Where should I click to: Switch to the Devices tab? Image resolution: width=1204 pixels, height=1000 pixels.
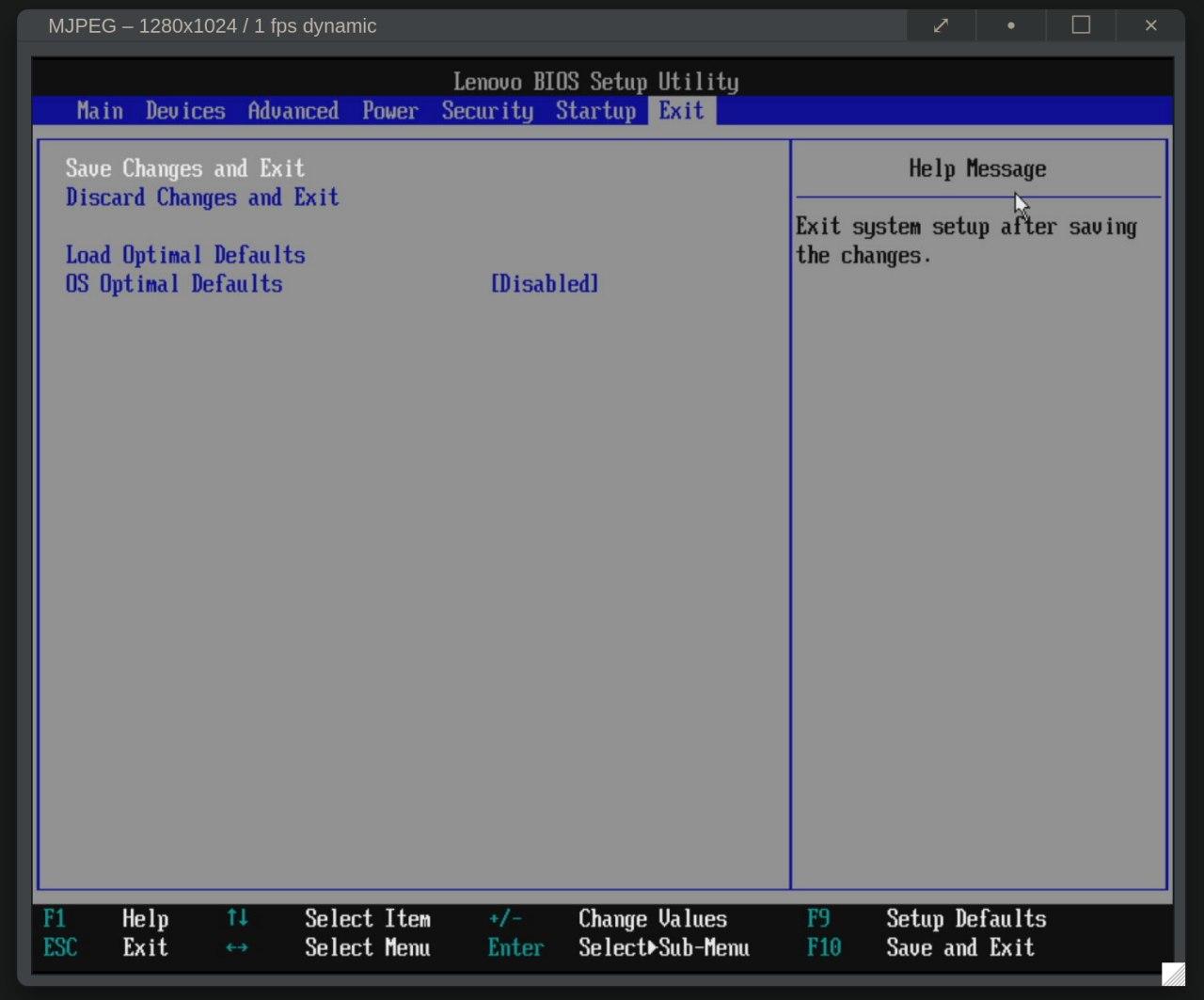pos(185,111)
